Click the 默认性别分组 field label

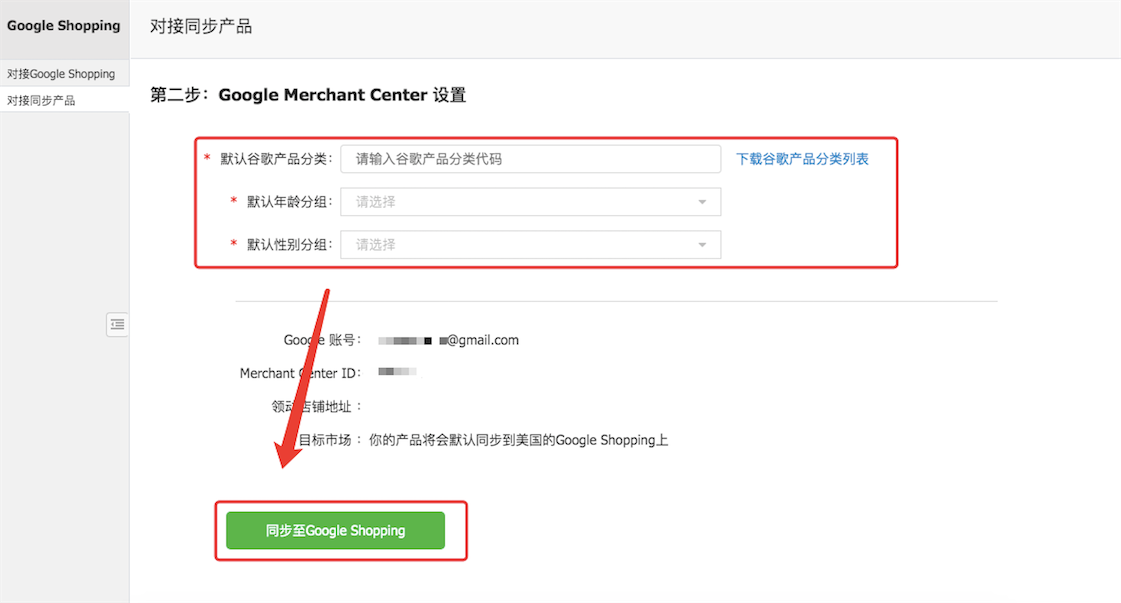(289, 245)
